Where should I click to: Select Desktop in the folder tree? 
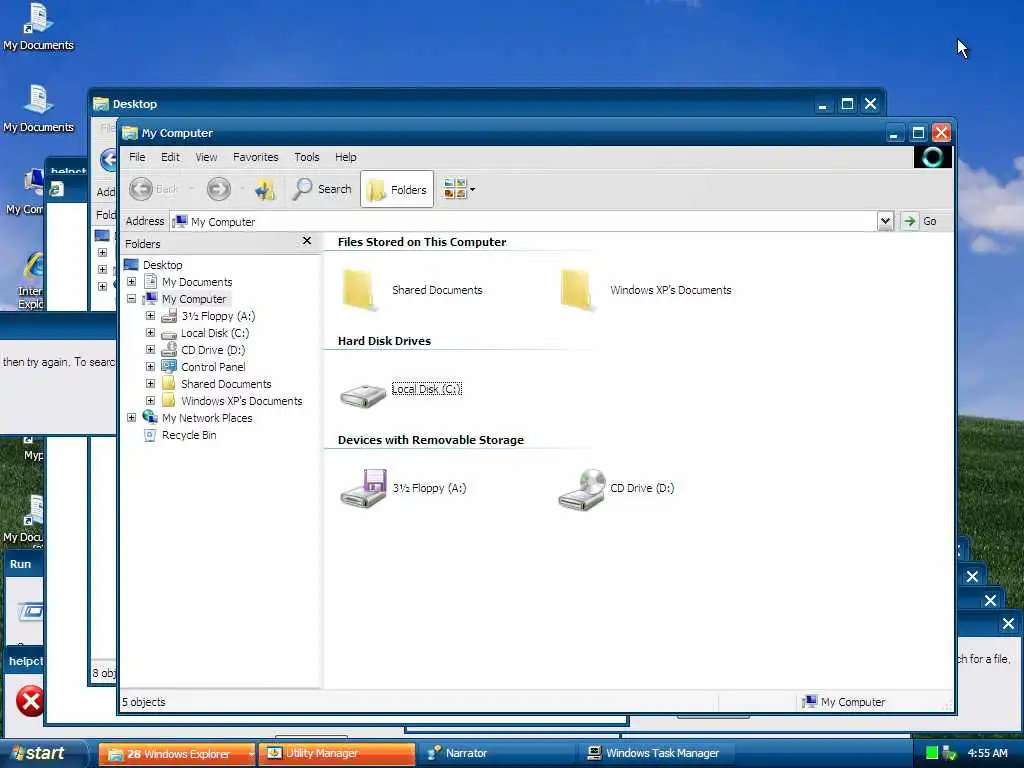163,264
